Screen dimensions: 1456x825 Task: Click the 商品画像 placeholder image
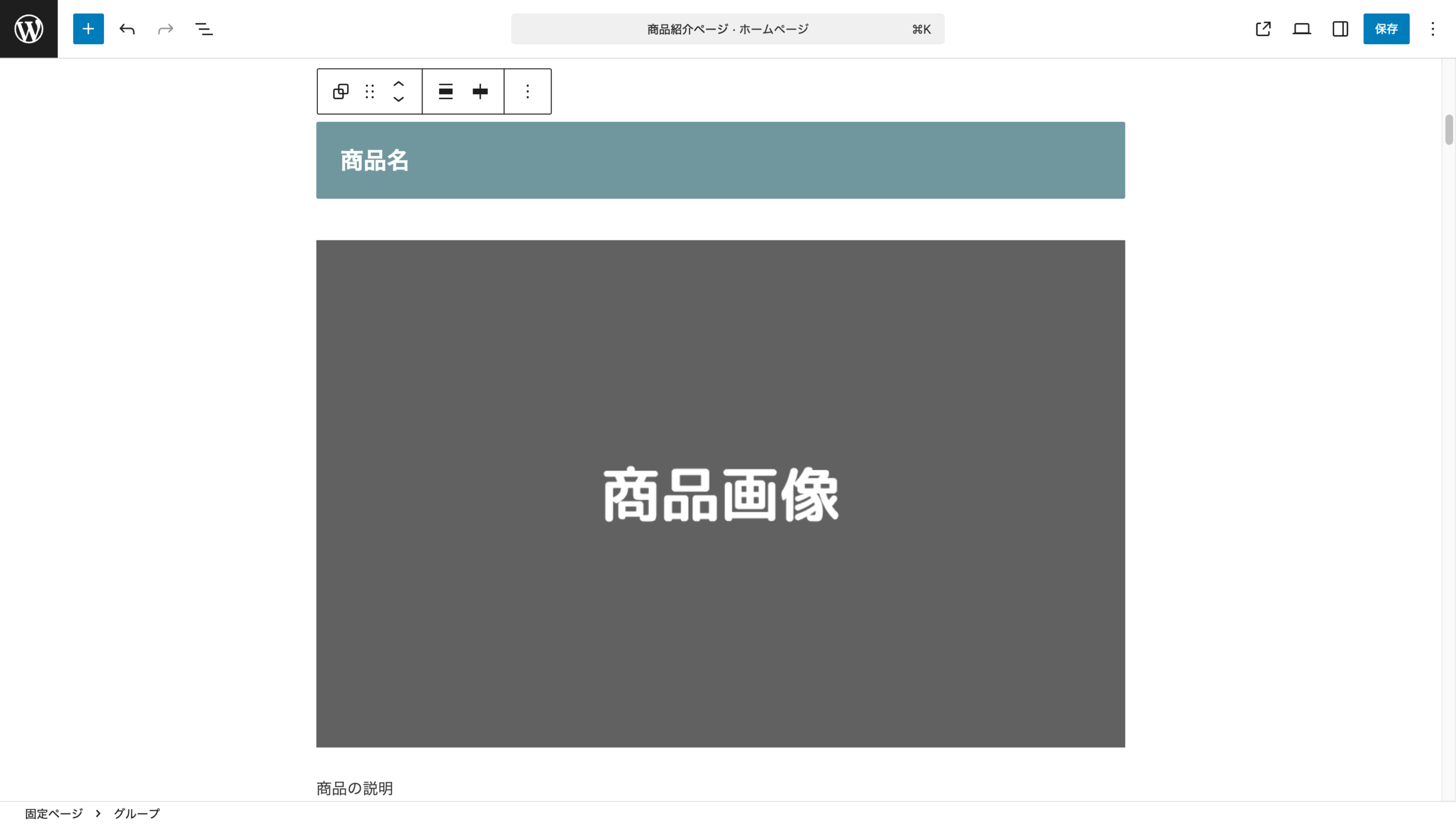[x=720, y=493]
